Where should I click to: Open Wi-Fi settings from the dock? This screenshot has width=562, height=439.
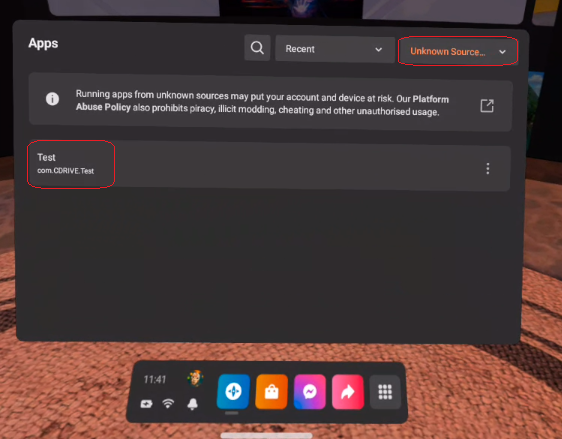[x=168, y=404]
